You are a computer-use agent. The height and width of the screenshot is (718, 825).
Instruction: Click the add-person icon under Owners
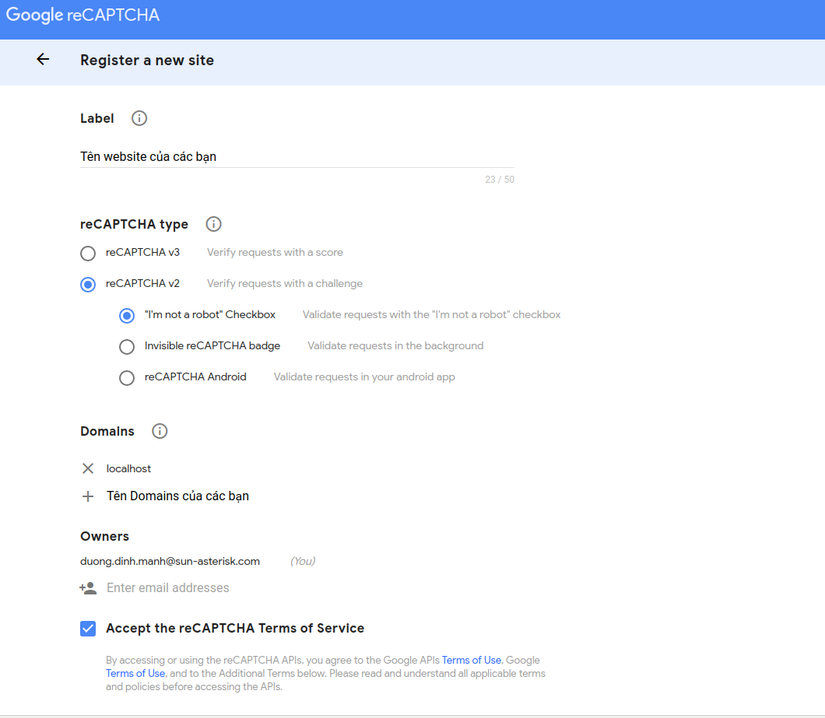[x=88, y=588]
